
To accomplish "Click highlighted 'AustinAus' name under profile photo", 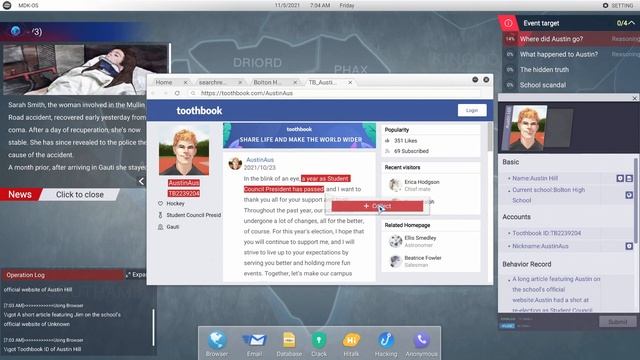I will [184, 183].
